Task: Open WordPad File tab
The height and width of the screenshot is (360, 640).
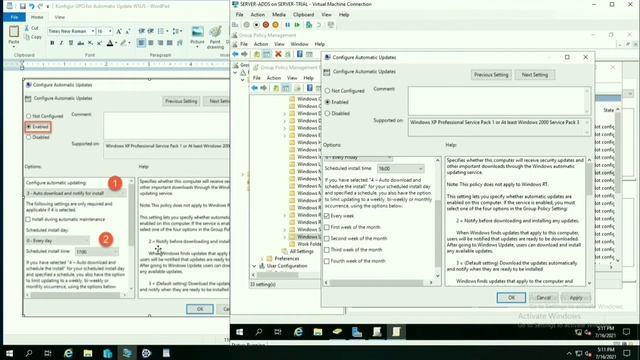Action: [x=14, y=17]
